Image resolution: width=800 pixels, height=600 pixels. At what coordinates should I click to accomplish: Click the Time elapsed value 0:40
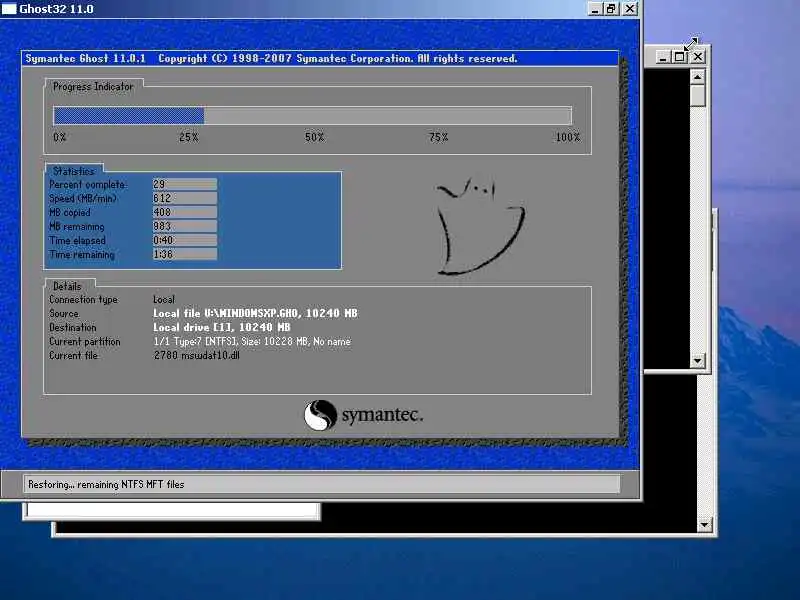(x=185, y=240)
